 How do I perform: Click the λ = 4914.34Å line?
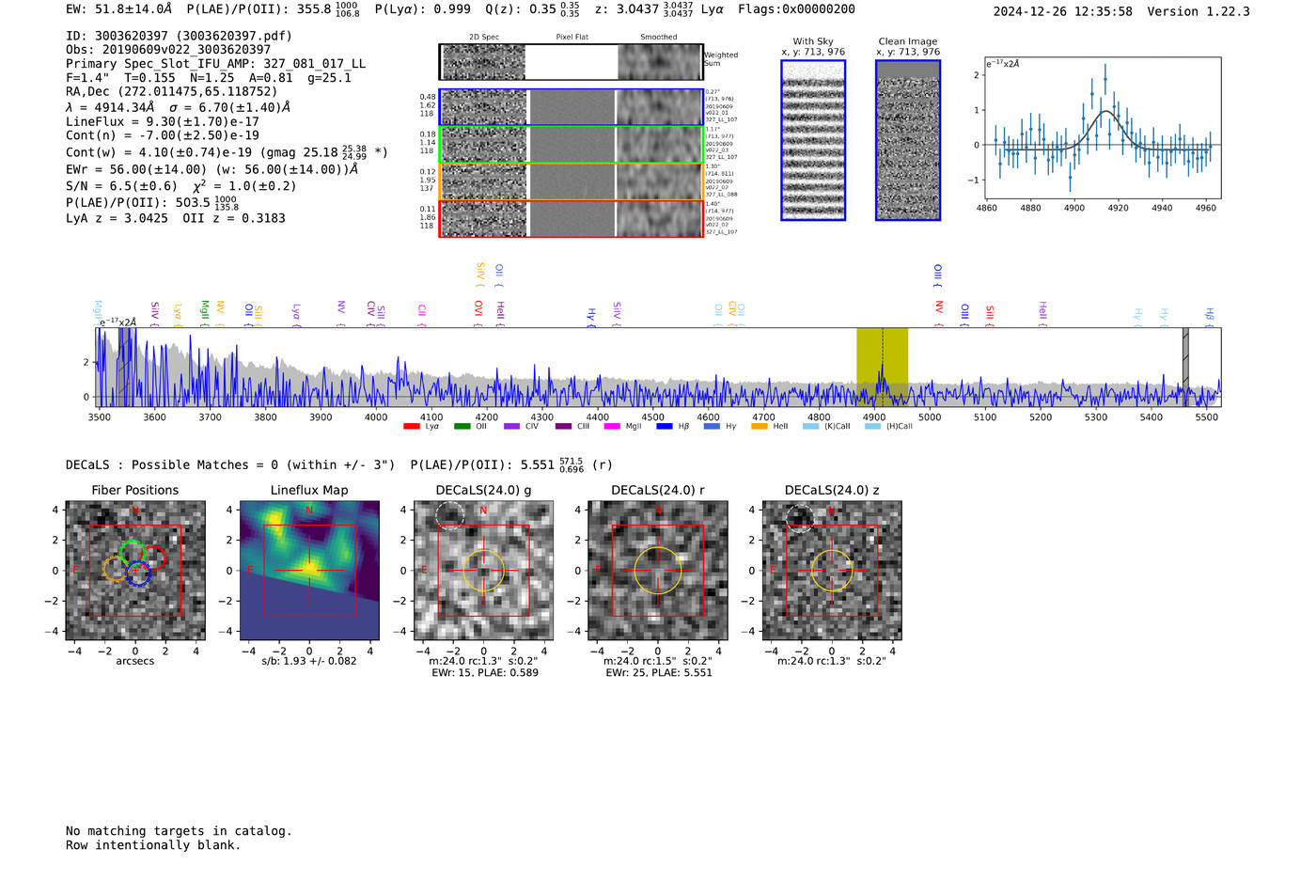coord(178,107)
